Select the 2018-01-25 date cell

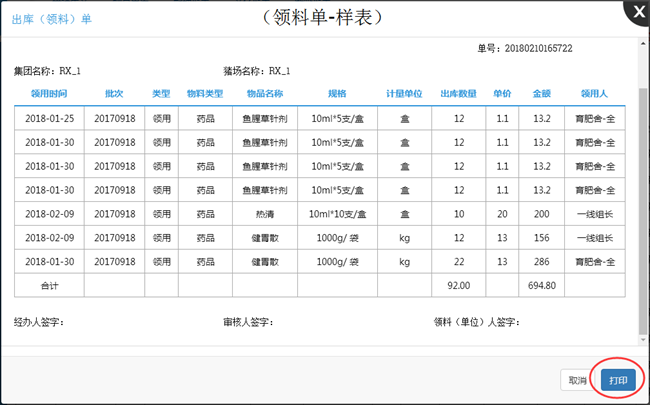[49, 118]
